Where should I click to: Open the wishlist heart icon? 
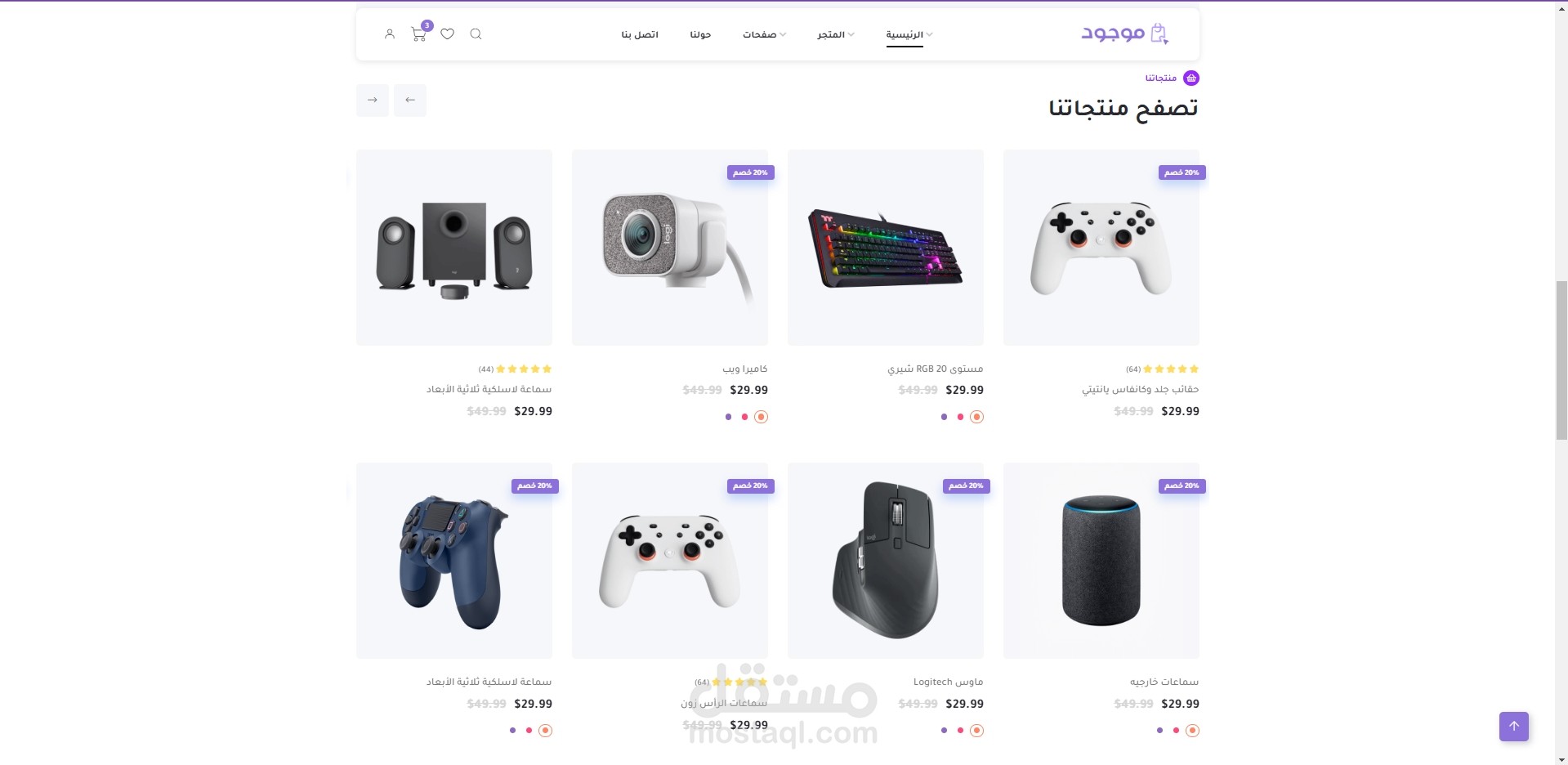point(448,34)
